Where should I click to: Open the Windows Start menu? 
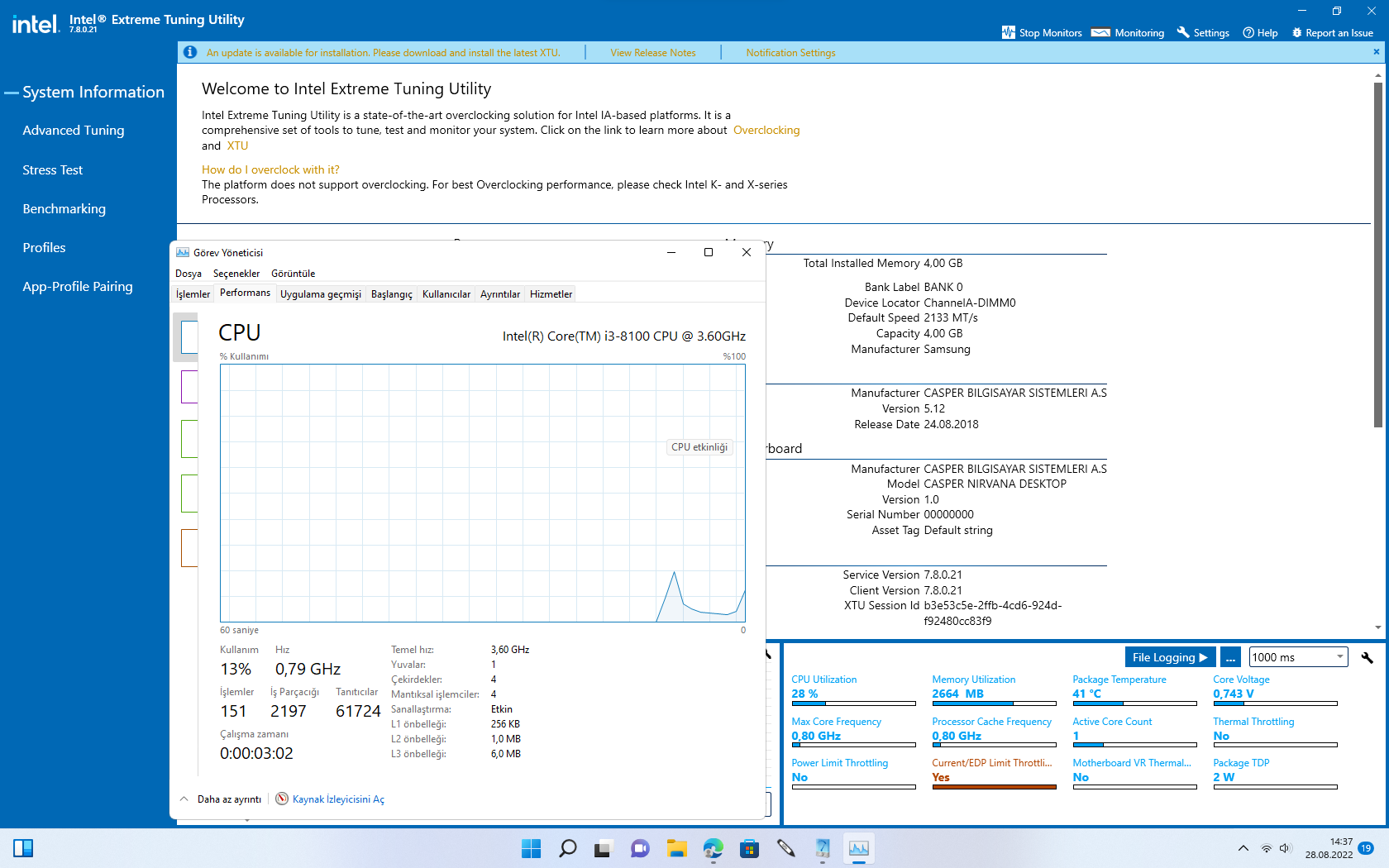click(x=531, y=848)
